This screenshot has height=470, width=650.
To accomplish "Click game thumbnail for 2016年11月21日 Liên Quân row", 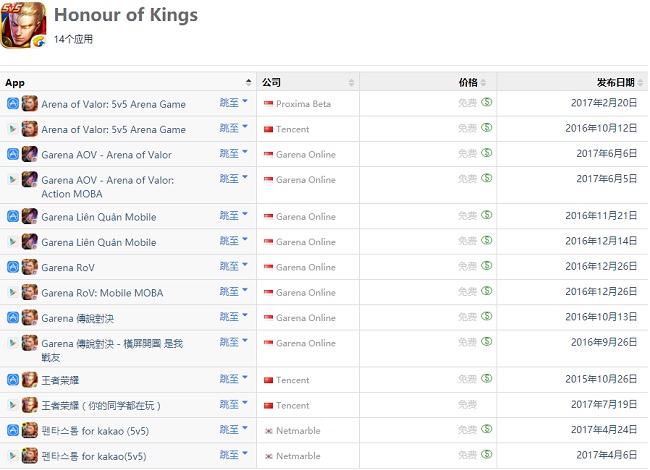I will pos(29,216).
